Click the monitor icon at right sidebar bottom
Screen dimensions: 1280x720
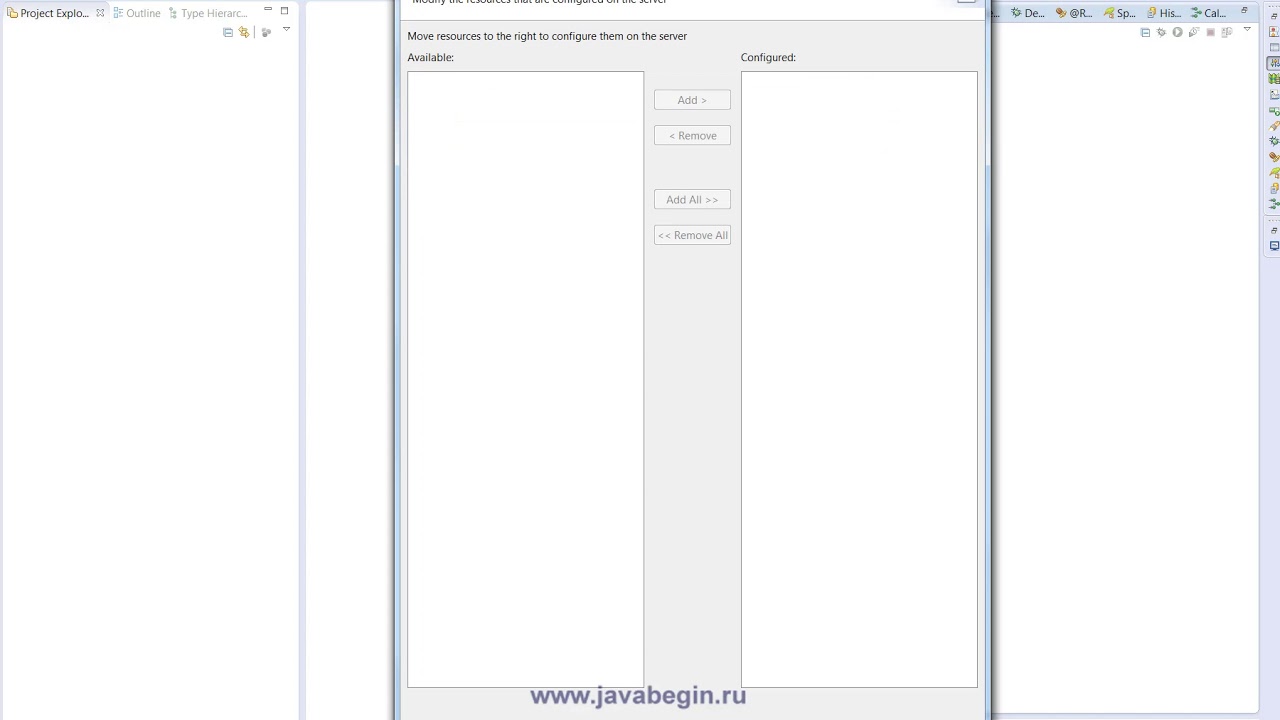pyautogui.click(x=1274, y=245)
